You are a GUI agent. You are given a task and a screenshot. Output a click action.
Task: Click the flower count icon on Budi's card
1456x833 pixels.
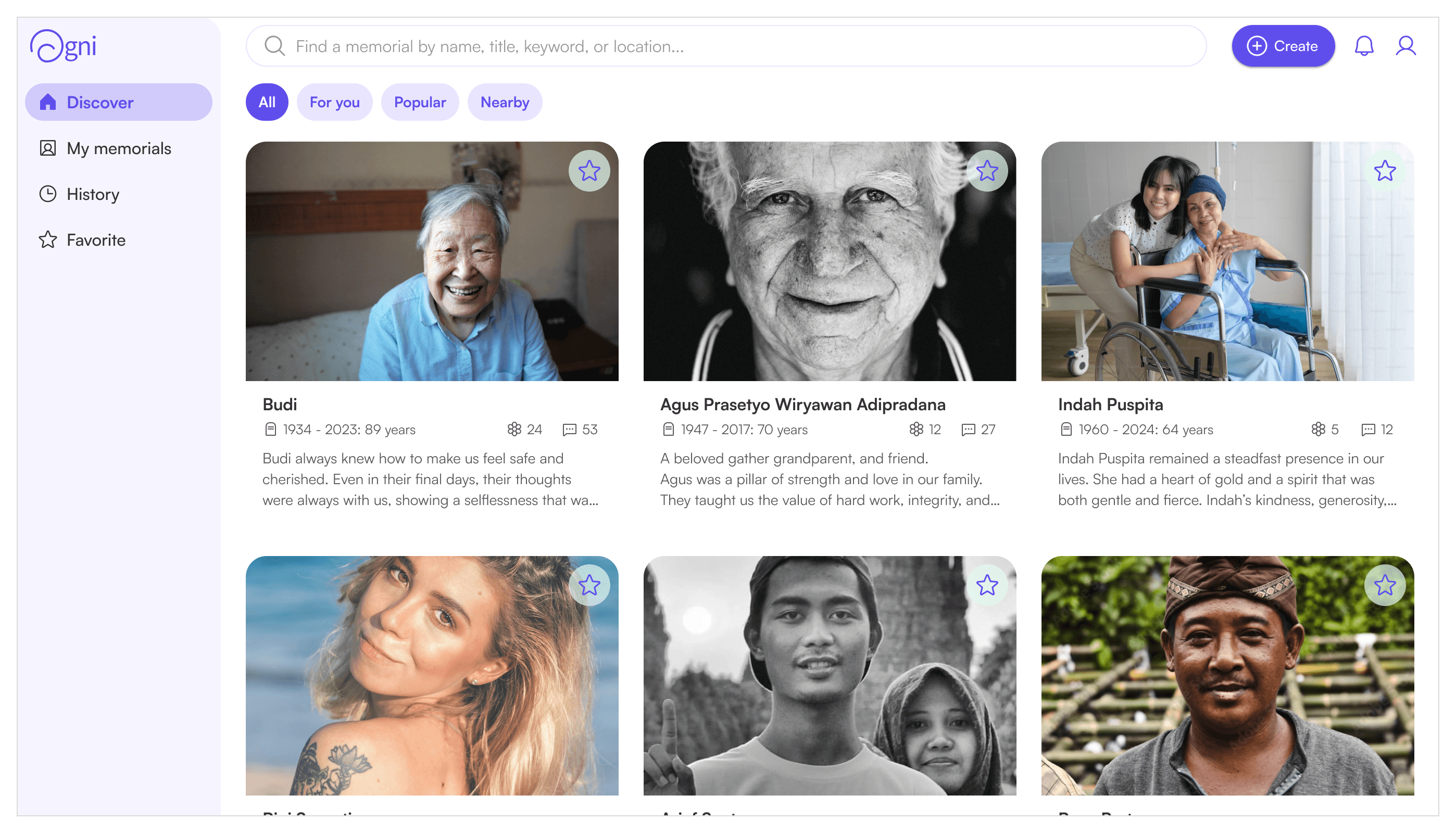click(514, 429)
